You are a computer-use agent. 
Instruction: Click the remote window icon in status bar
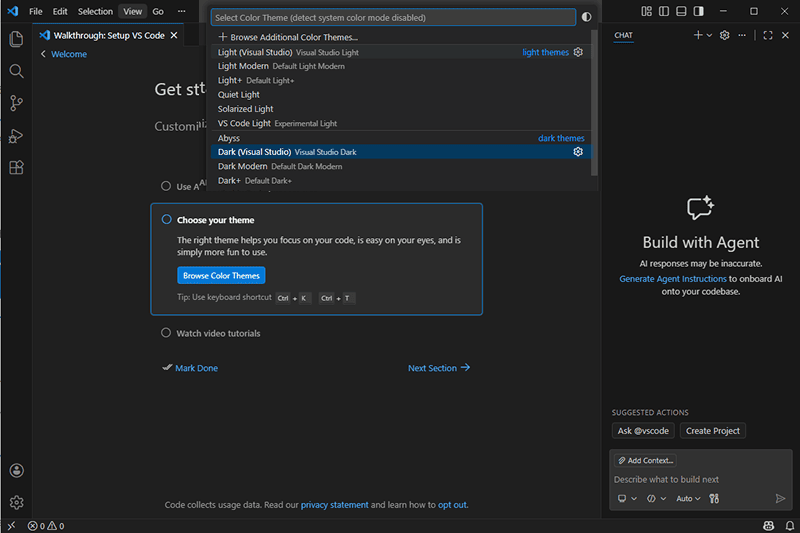(x=11, y=526)
